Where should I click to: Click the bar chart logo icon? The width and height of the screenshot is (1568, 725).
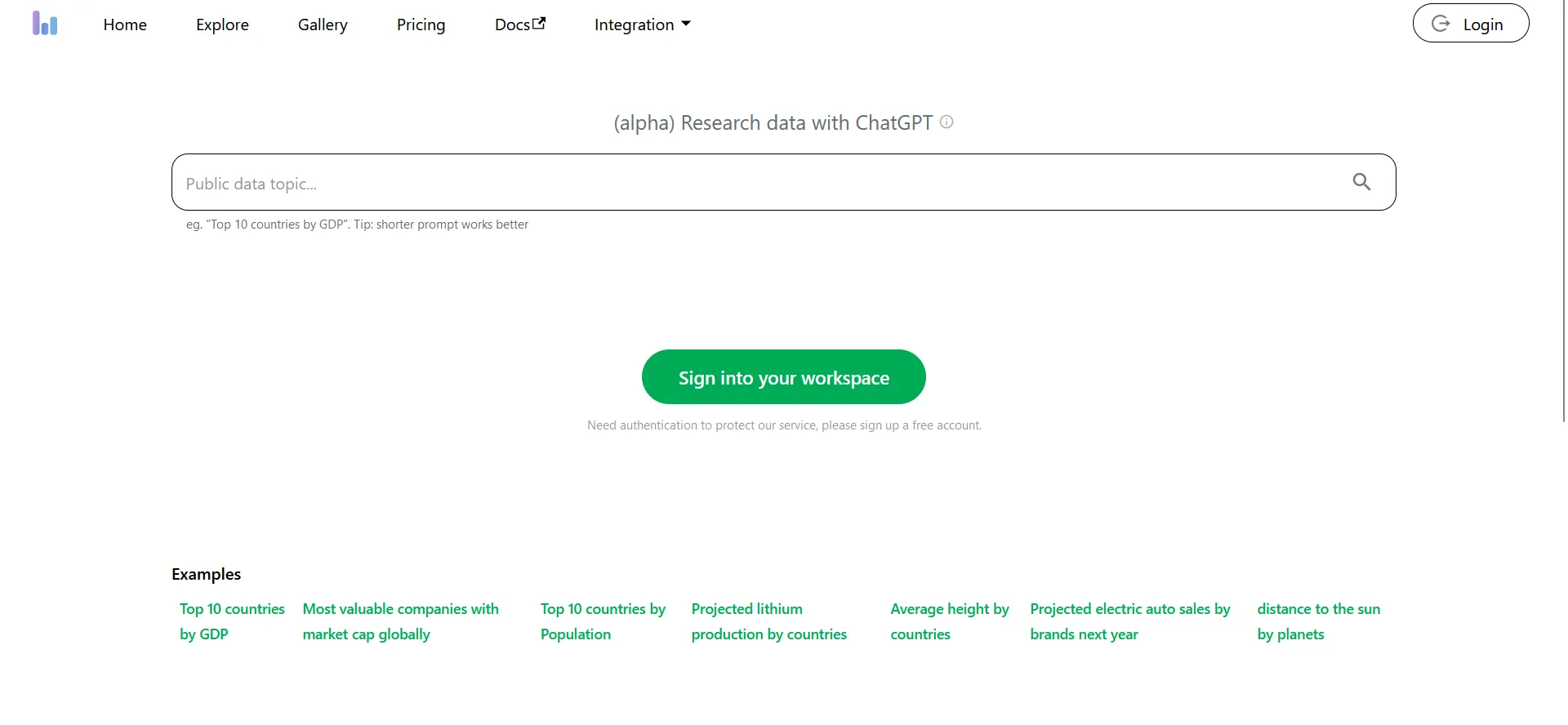45,24
